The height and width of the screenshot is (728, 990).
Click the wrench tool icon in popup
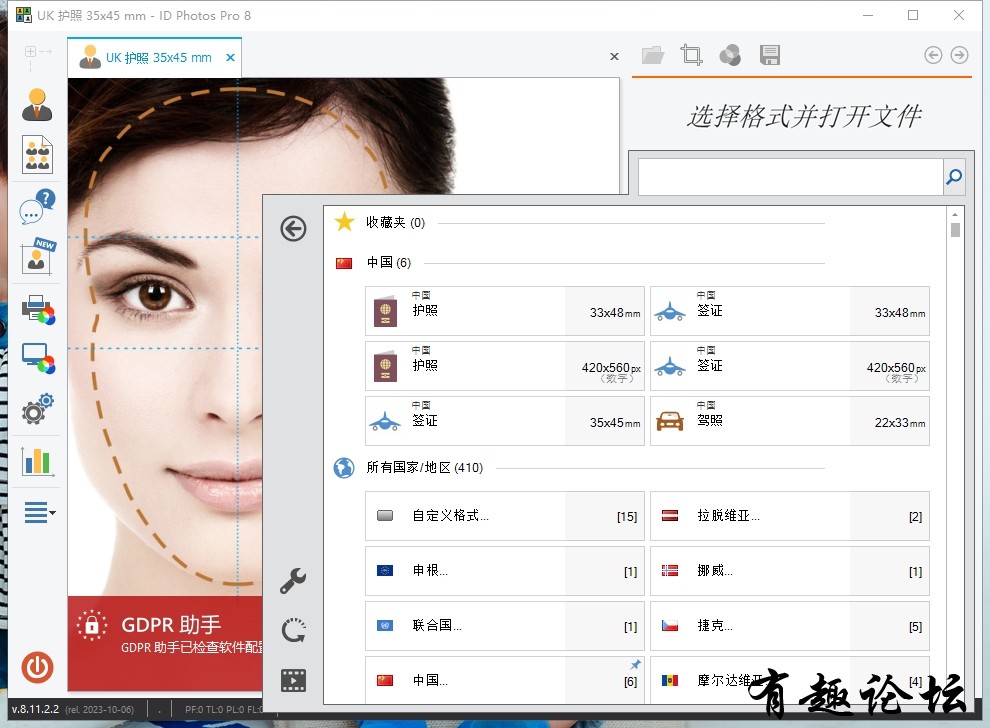(x=293, y=581)
